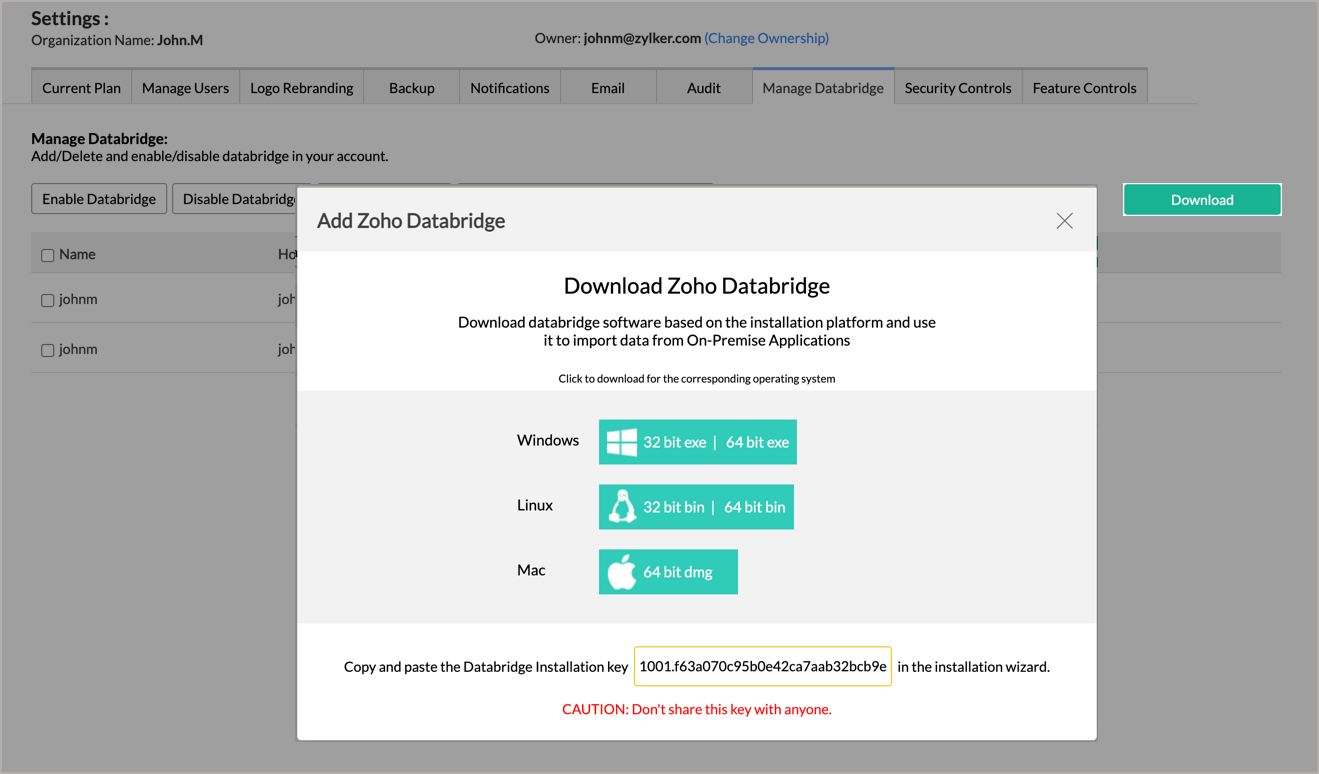Check the first johnm row checkbox

point(47,300)
